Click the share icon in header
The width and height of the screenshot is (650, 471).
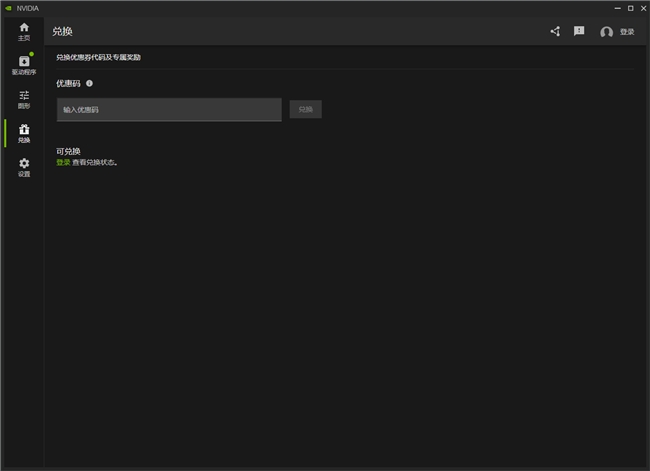click(x=555, y=31)
